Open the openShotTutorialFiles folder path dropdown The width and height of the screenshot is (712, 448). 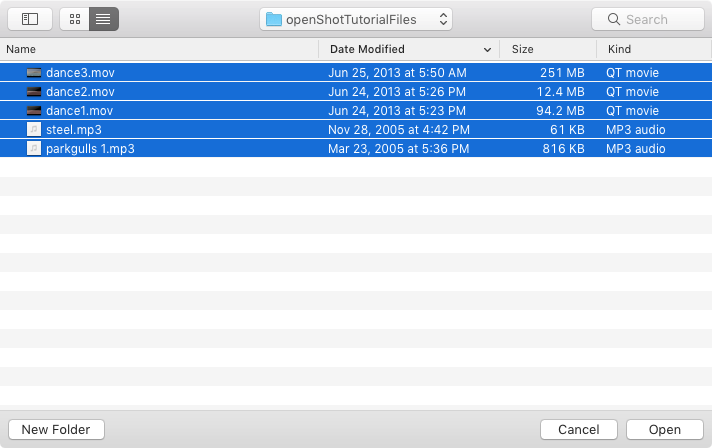click(356, 19)
